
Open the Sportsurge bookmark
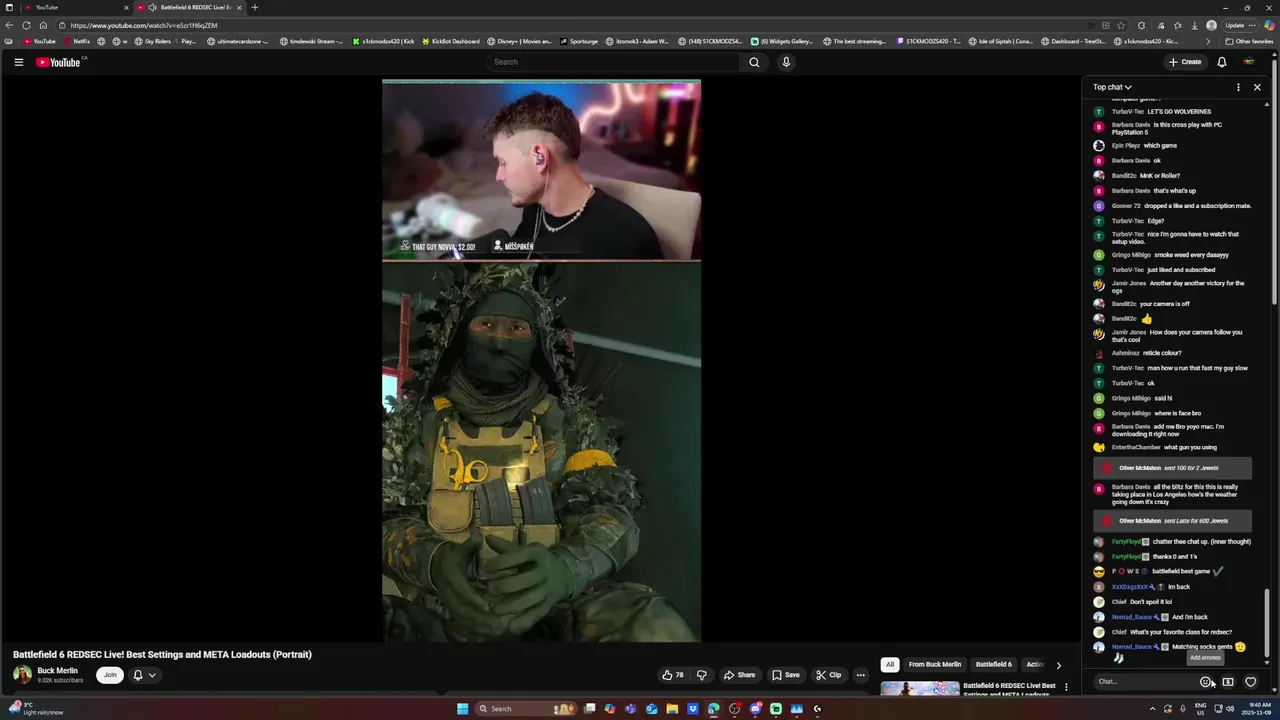click(x=579, y=41)
